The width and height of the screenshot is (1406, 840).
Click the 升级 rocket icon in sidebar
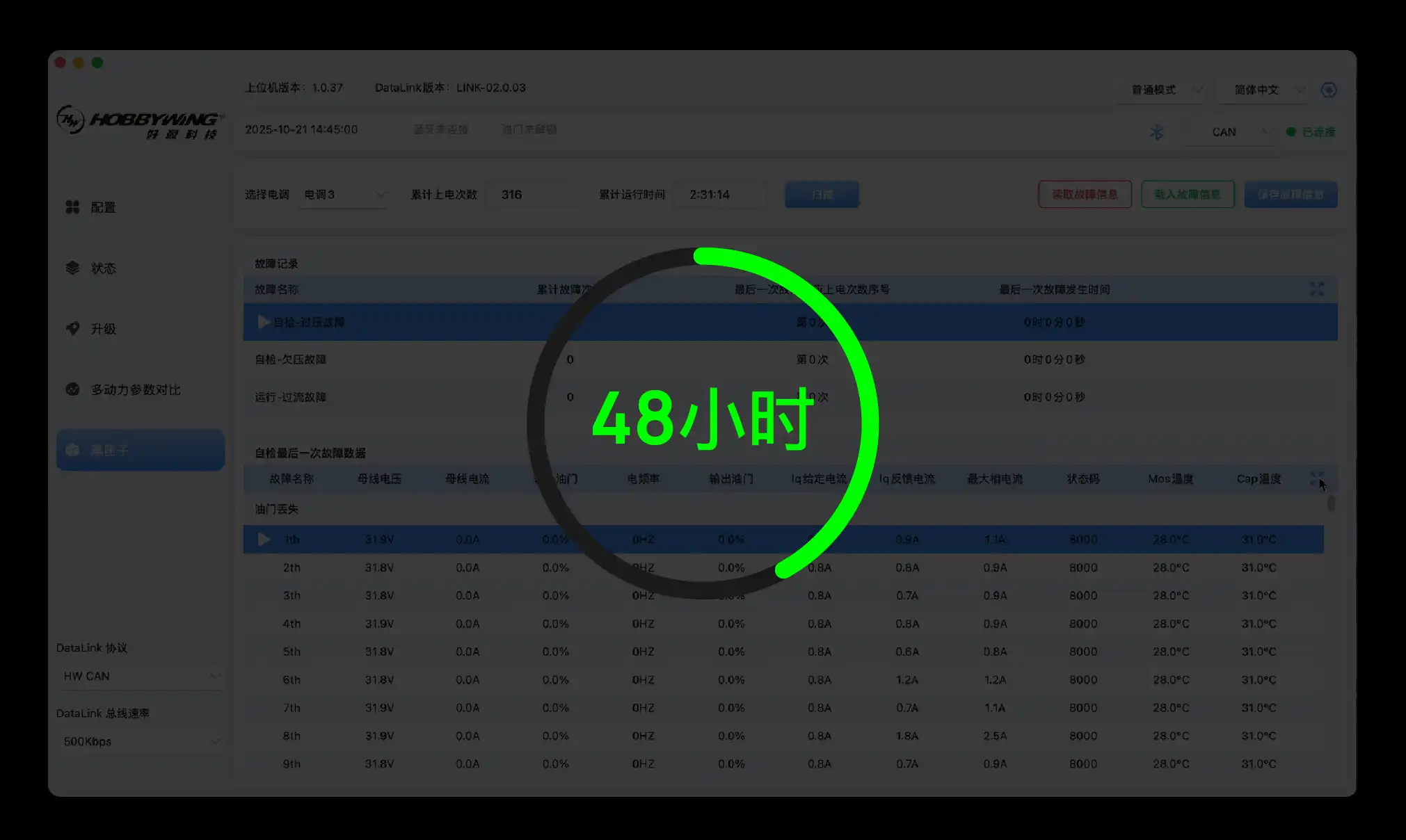pos(72,328)
